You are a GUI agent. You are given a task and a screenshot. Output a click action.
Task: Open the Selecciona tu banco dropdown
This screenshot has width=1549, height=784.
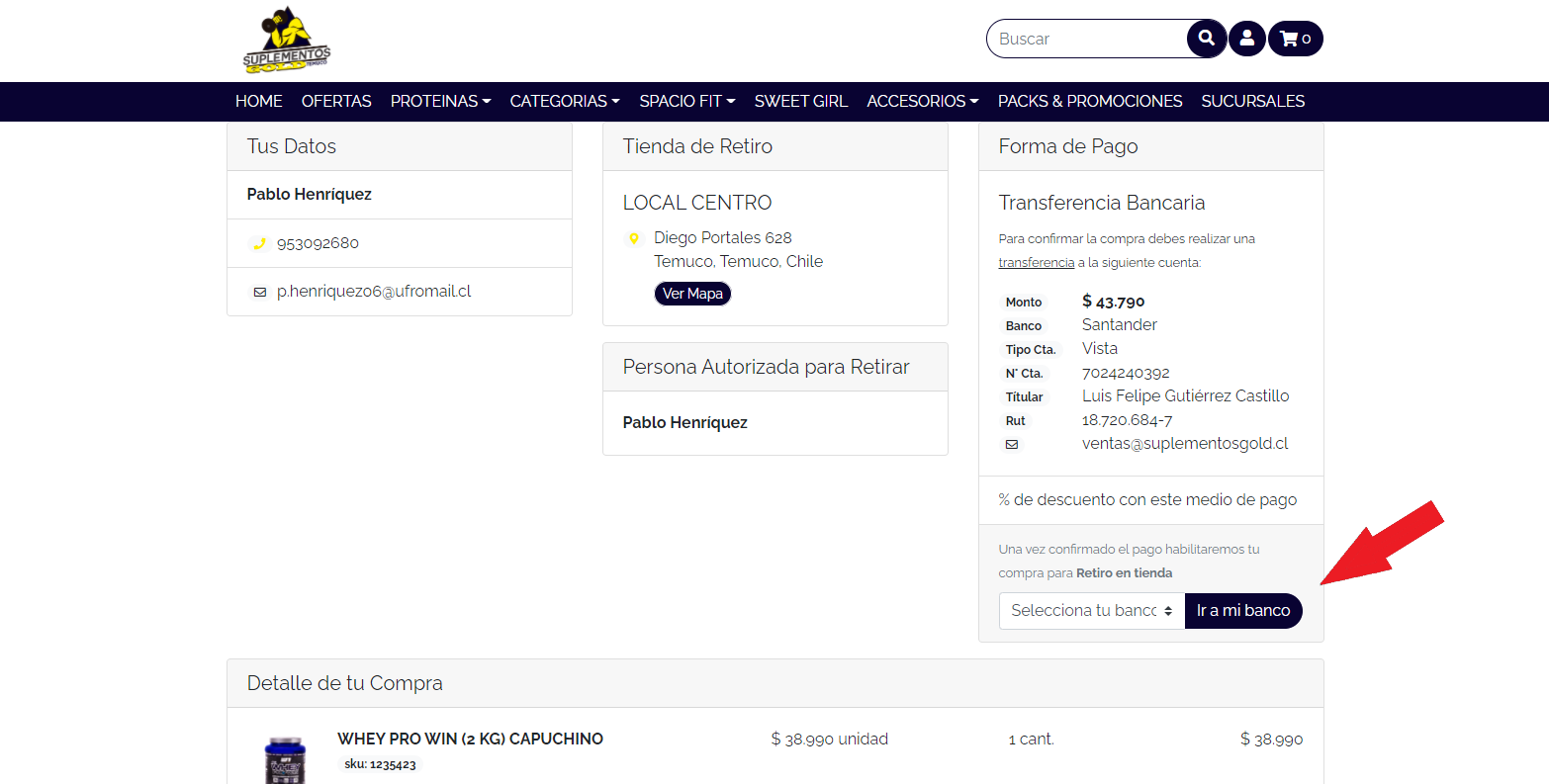pyautogui.click(x=1091, y=611)
